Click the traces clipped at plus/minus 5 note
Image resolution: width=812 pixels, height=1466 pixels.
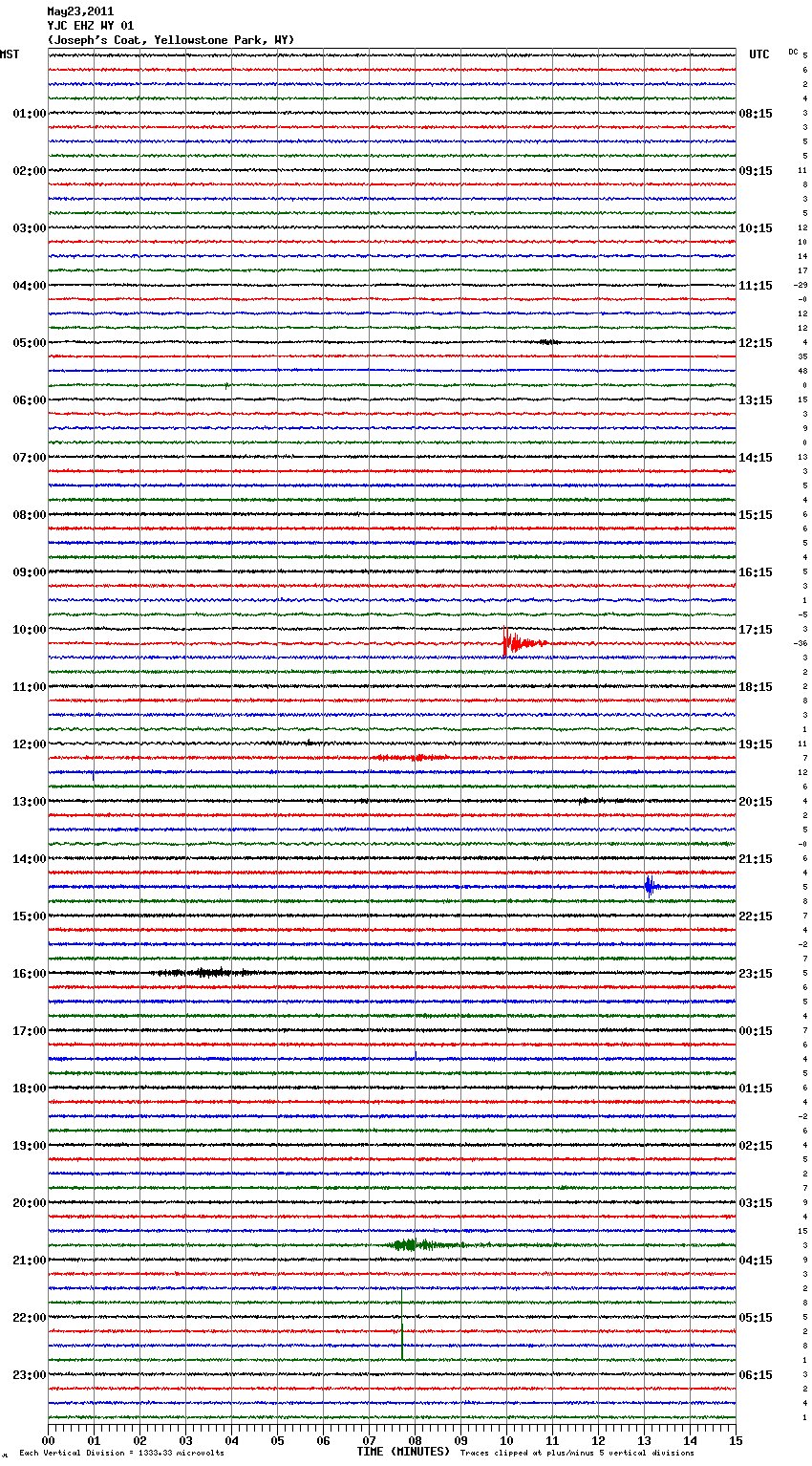click(577, 1453)
